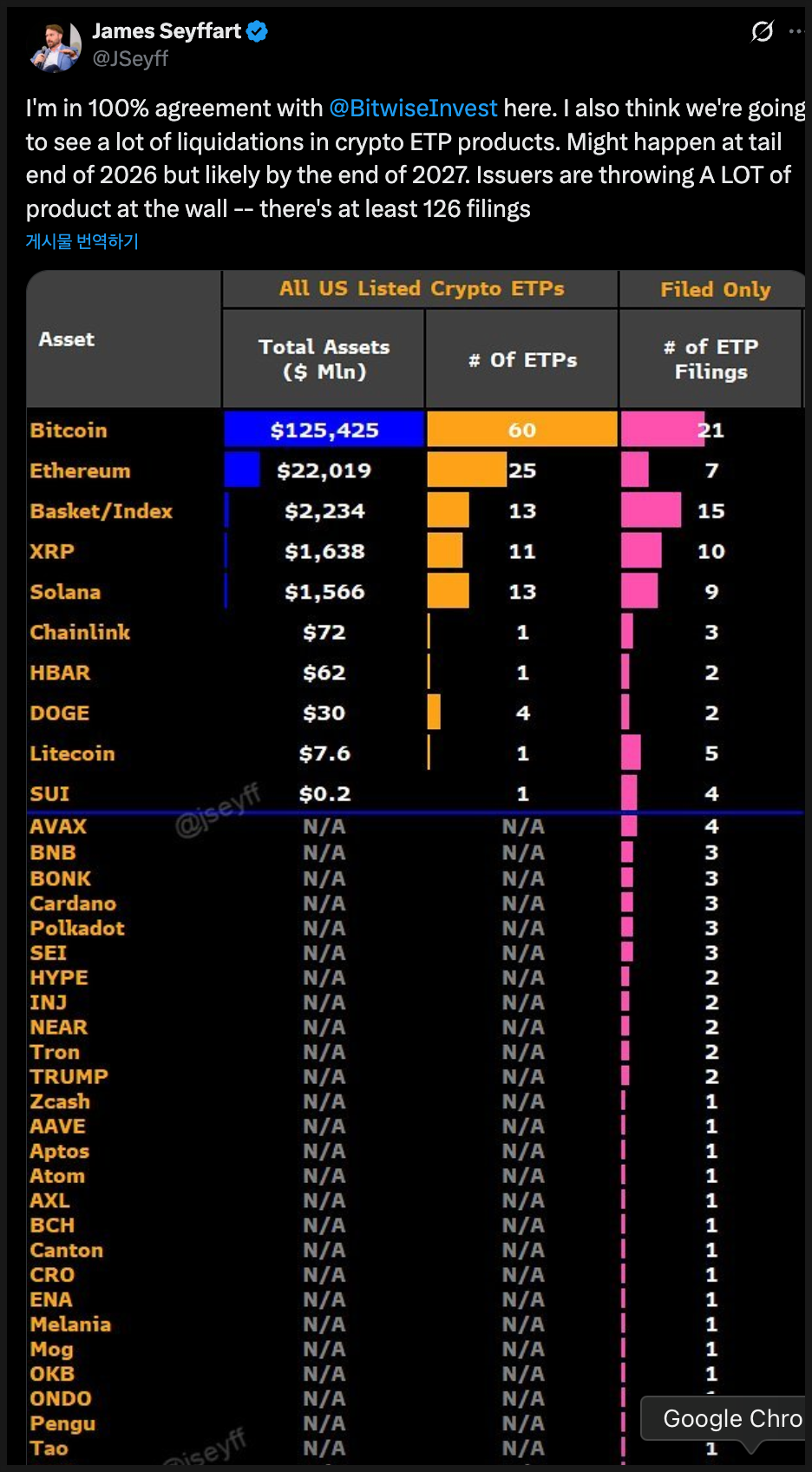Click the Solana $1,566 value
The image size is (812, 1472).
click(324, 592)
